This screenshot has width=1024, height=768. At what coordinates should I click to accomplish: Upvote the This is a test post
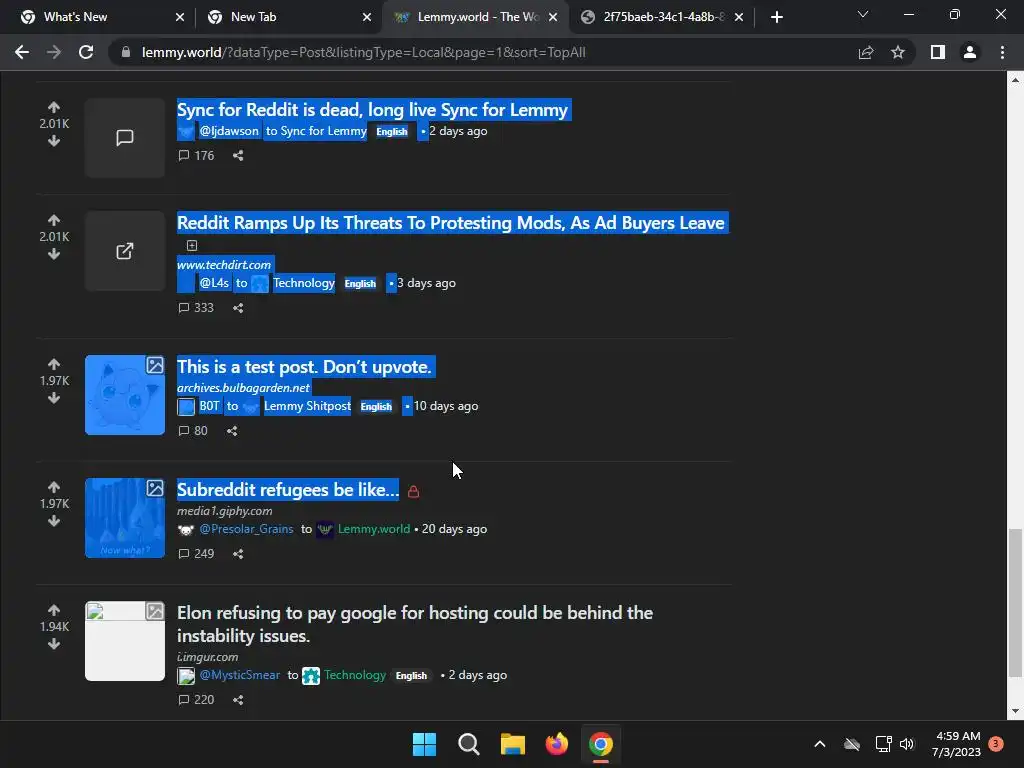click(x=54, y=364)
